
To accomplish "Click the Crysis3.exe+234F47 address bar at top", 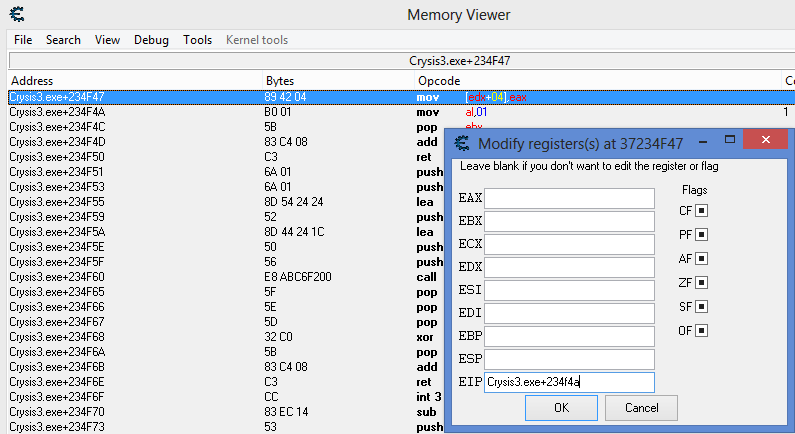I will click(x=402, y=61).
